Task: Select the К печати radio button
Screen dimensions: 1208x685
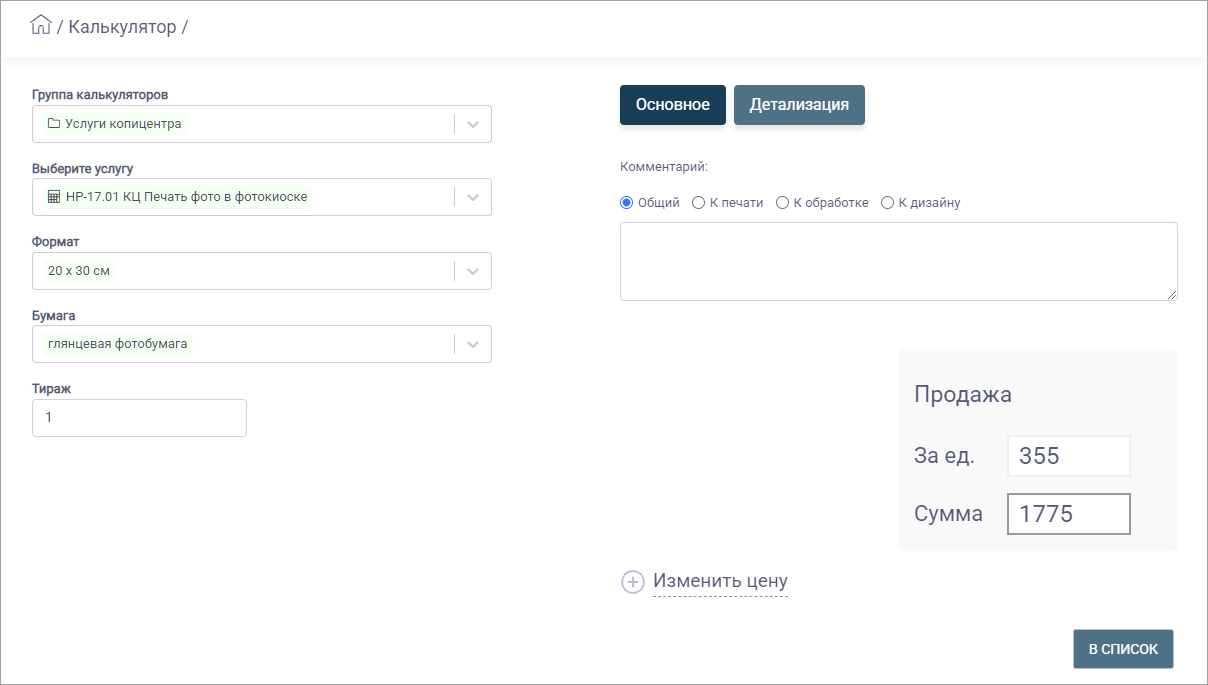Action: [x=699, y=203]
